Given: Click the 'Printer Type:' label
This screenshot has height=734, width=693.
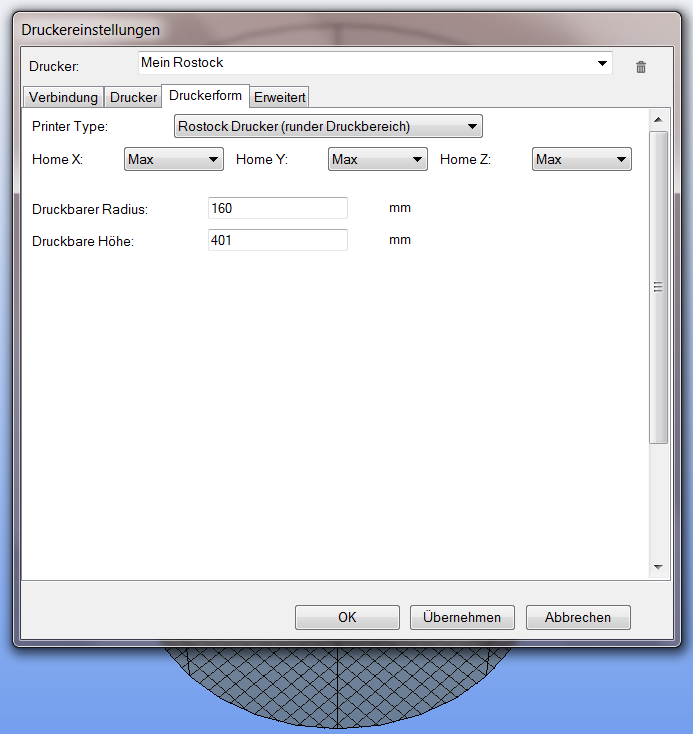Looking at the screenshot, I should [70, 126].
